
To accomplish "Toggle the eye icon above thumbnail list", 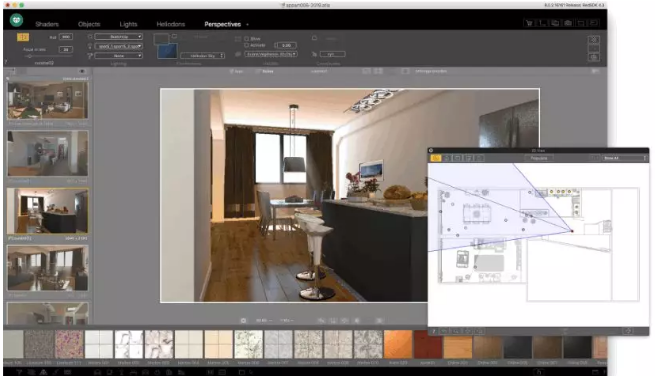I will click(82, 71).
